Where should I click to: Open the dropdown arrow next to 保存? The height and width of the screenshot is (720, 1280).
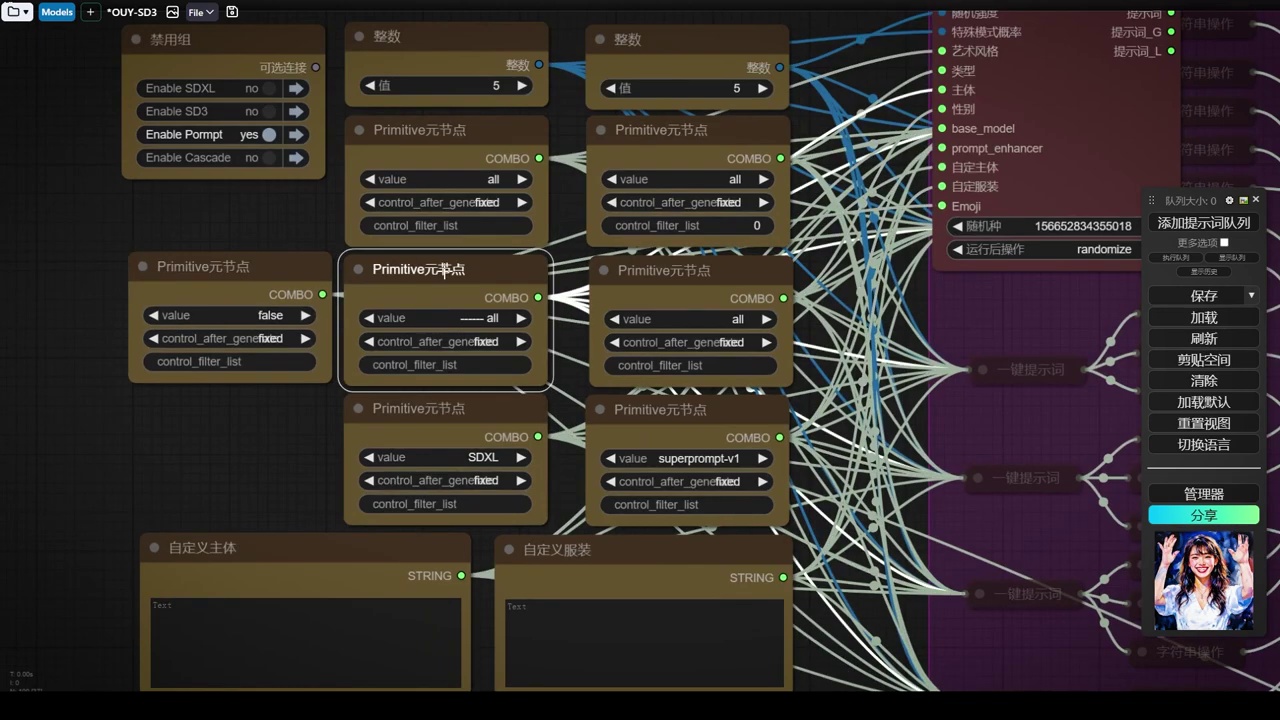[x=1251, y=295]
